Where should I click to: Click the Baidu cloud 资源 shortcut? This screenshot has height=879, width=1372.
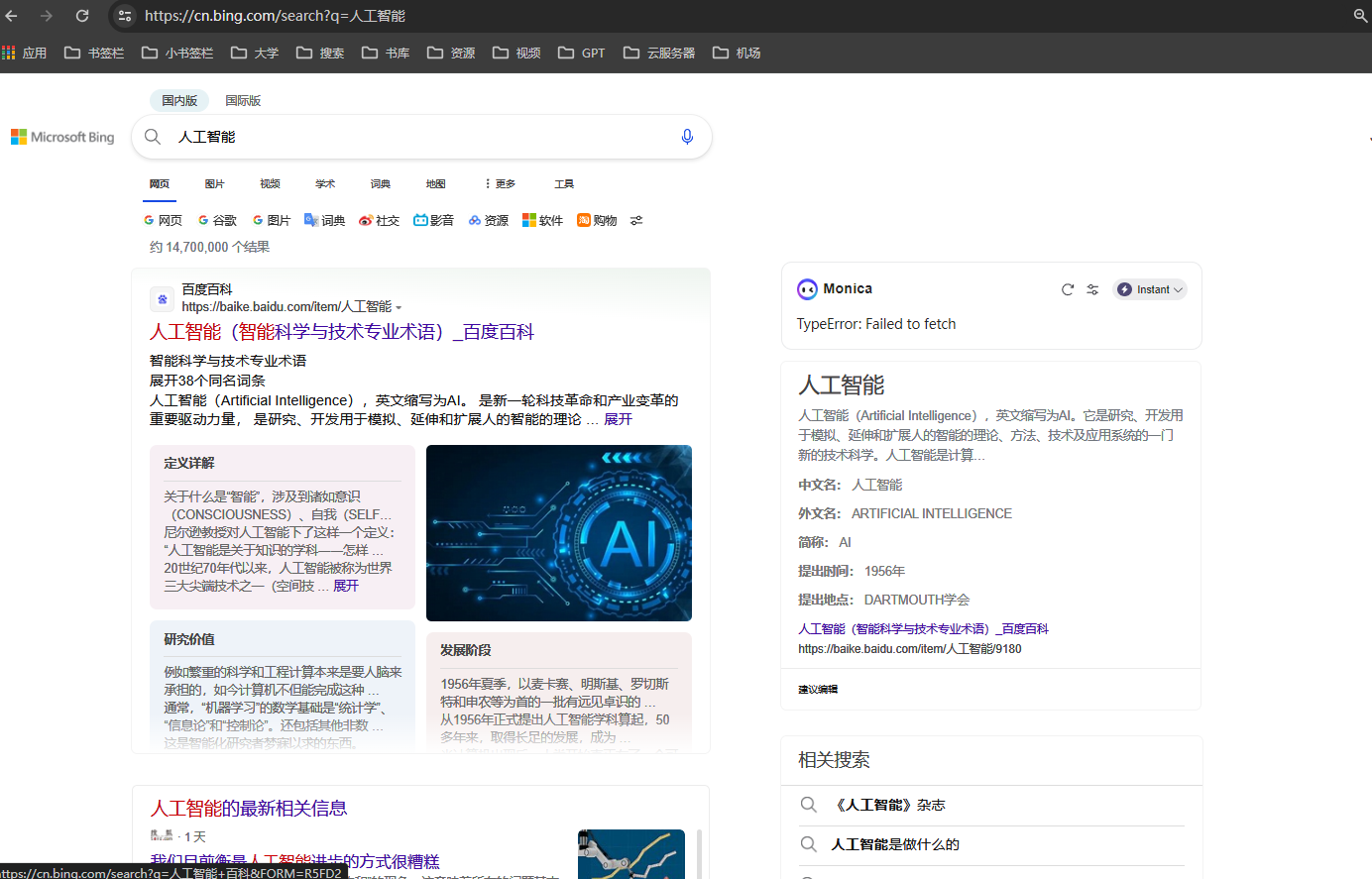tap(489, 220)
